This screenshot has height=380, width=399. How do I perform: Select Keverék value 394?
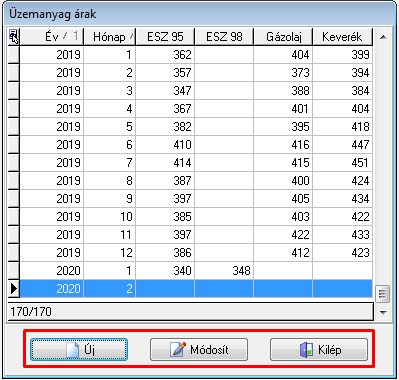tap(342, 73)
